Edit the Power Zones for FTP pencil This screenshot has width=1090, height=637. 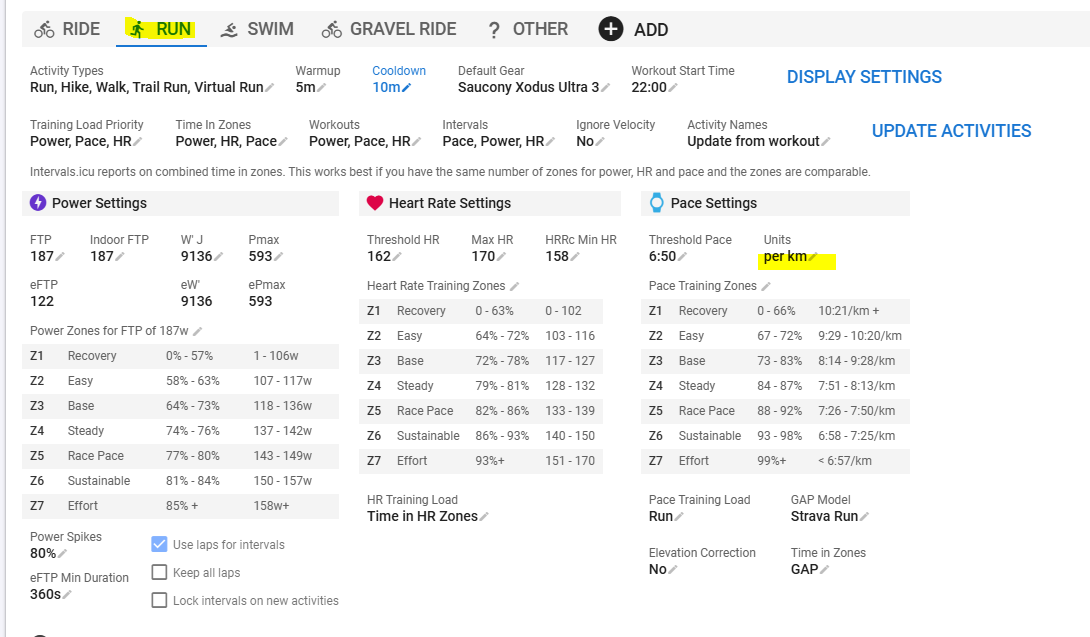pyautogui.click(x=197, y=331)
